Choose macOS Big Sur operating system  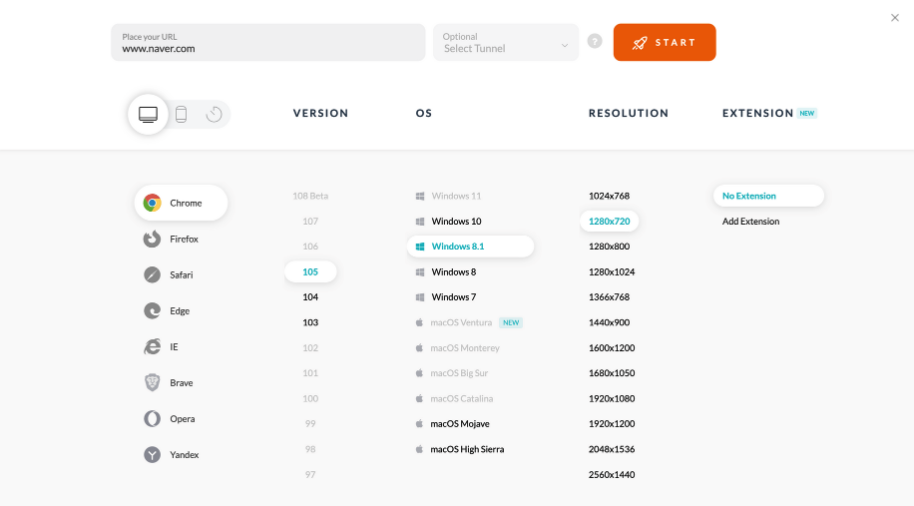tap(452, 373)
